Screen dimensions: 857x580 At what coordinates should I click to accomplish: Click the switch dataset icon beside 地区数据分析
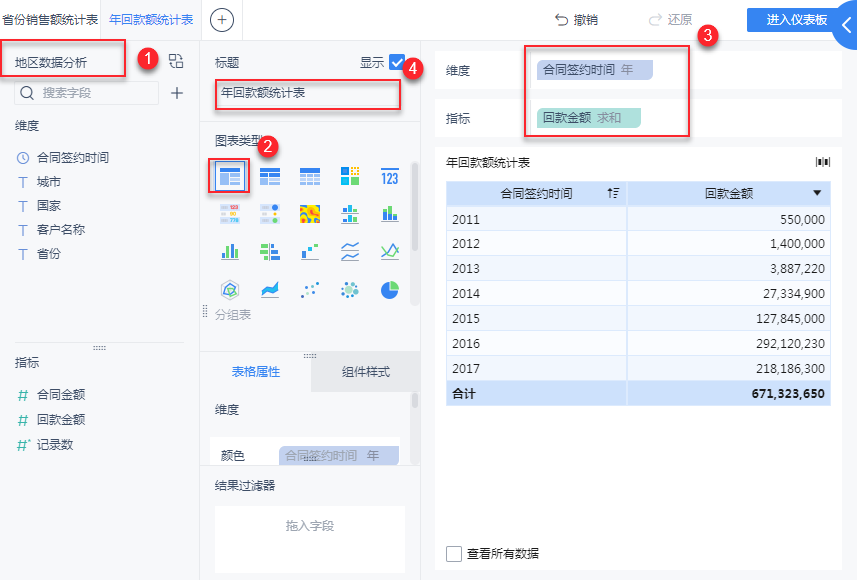tap(176, 61)
